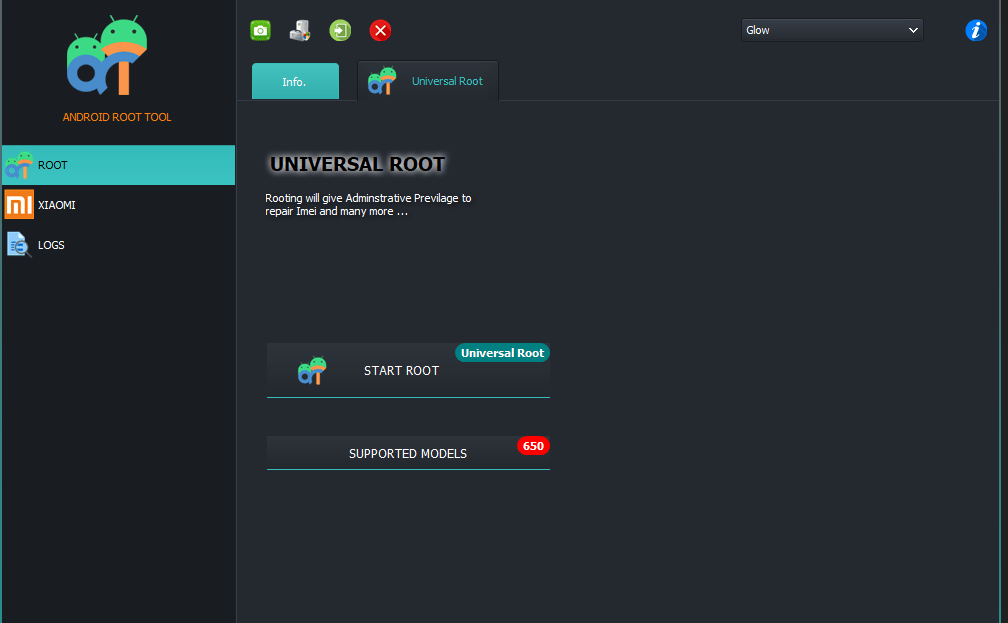Click the red stop operation icon

[380, 30]
